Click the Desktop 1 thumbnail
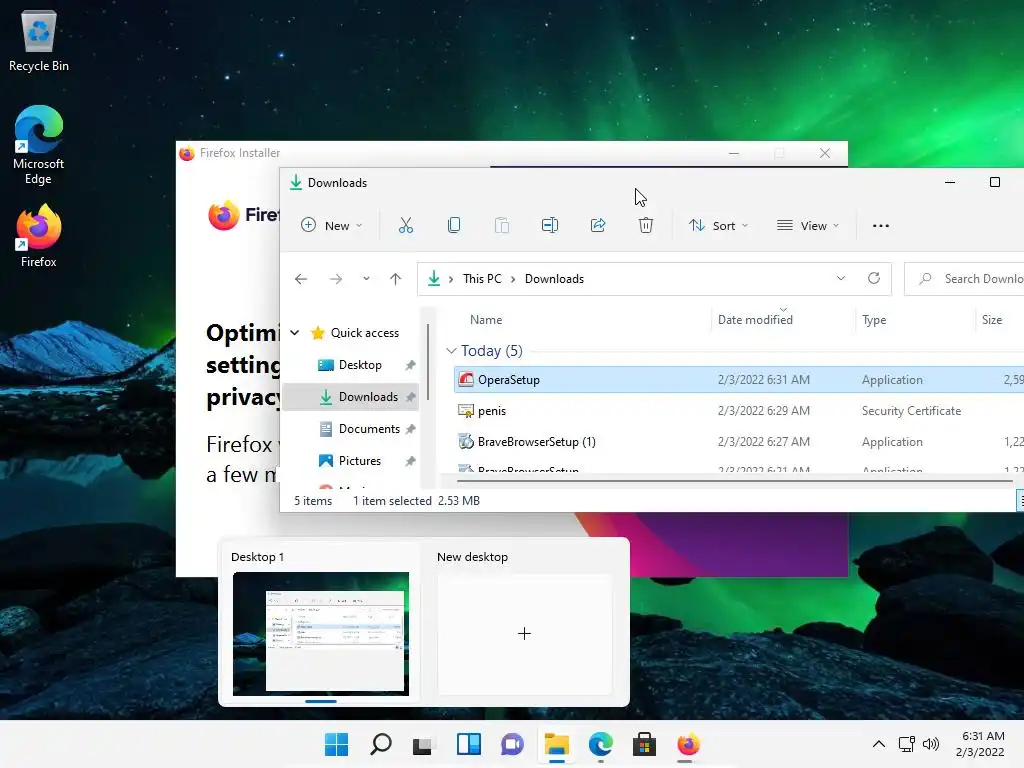Image resolution: width=1024 pixels, height=768 pixels. point(321,633)
